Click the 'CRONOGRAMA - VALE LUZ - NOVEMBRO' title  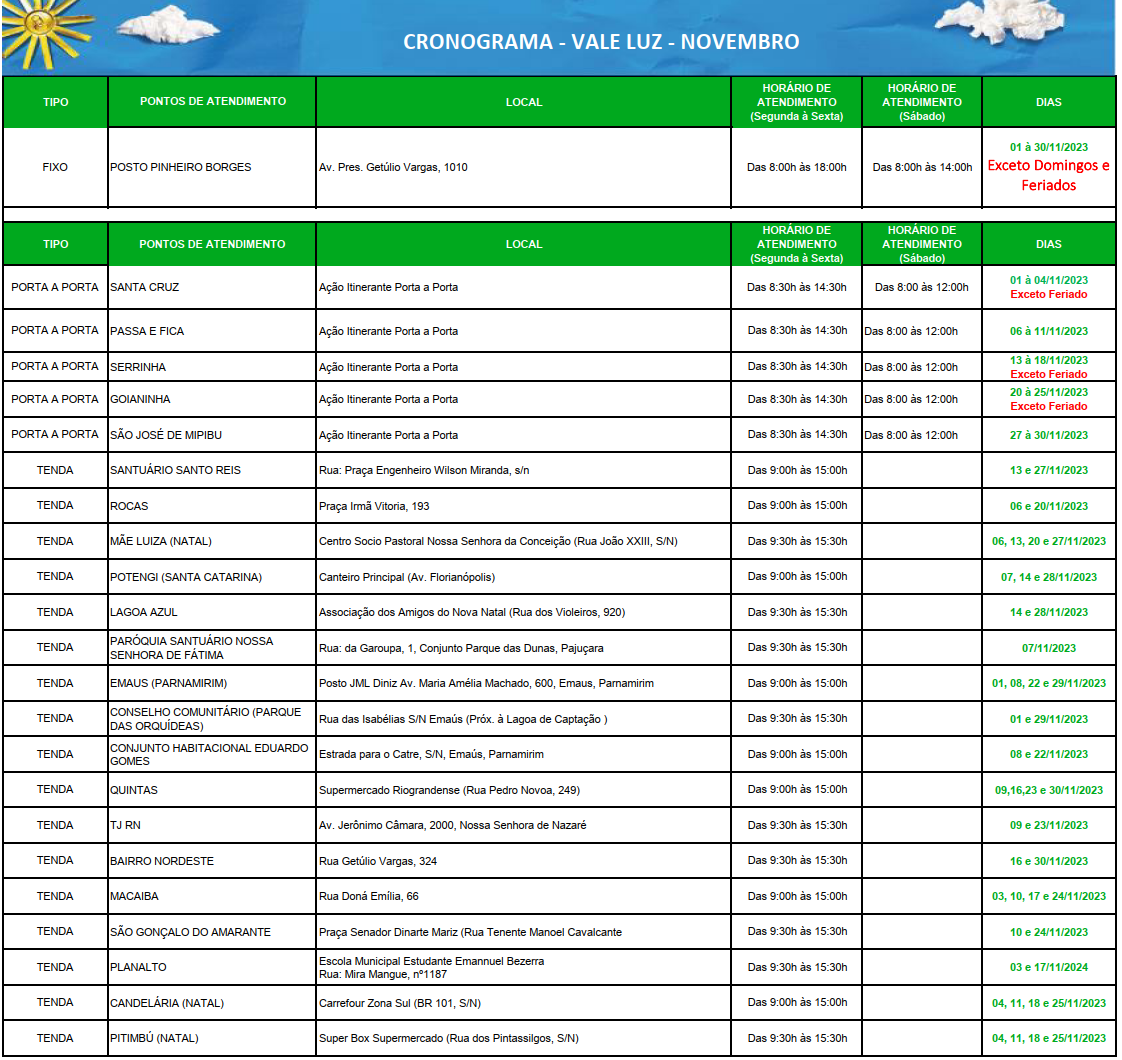coord(601,42)
